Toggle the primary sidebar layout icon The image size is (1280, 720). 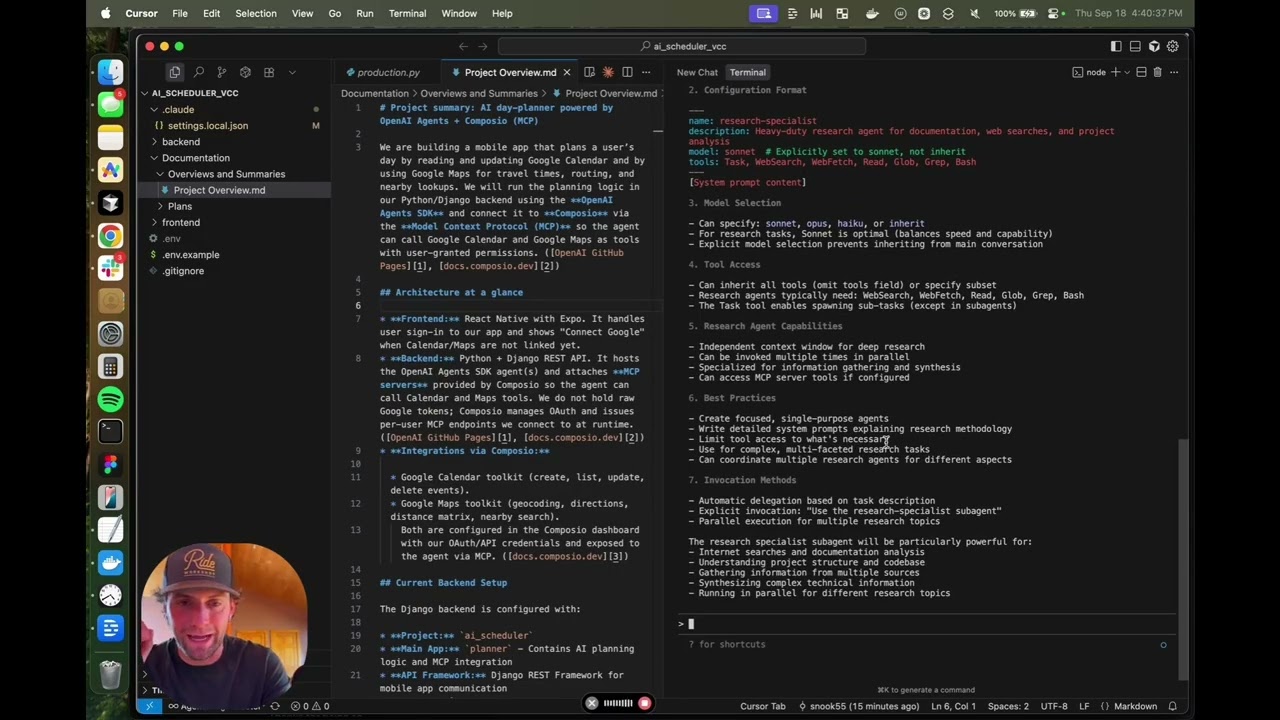pyautogui.click(x=1116, y=46)
